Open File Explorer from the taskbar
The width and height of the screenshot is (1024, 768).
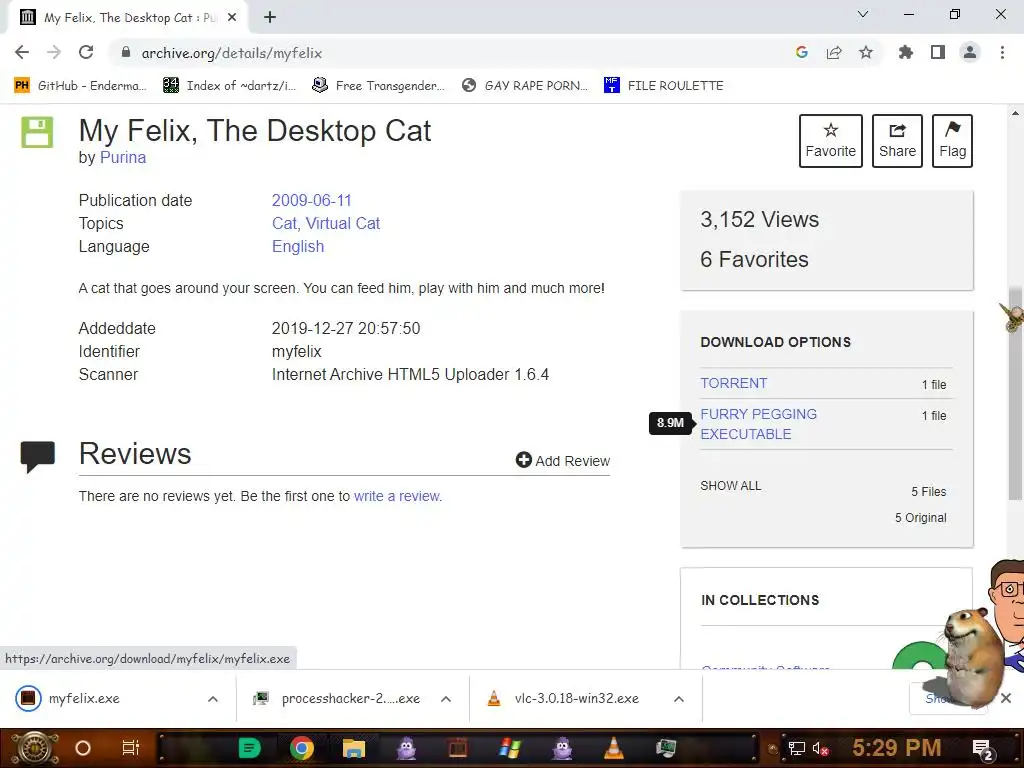353,748
